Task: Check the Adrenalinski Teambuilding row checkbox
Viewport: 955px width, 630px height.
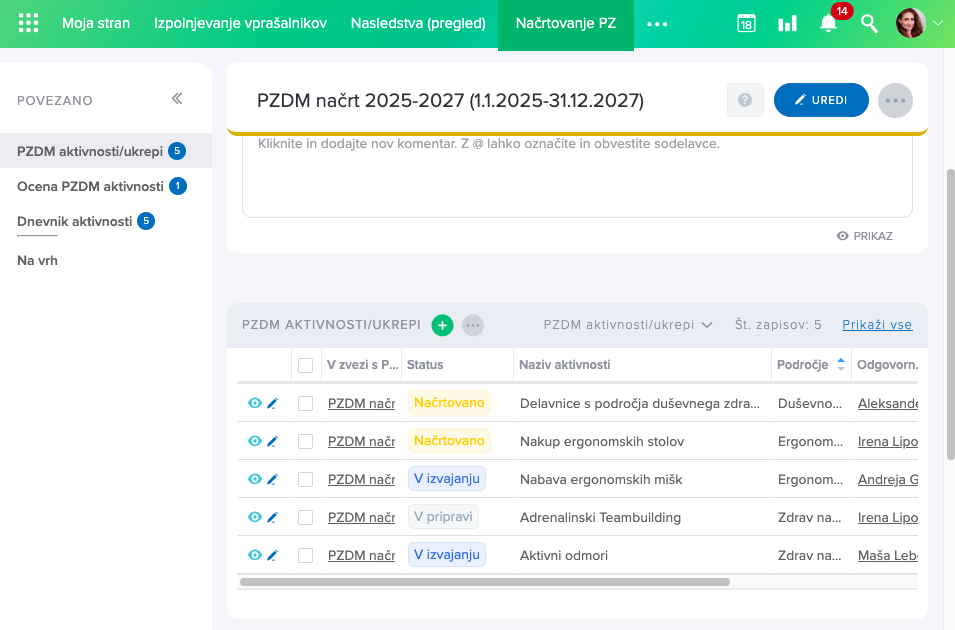Action: point(306,517)
